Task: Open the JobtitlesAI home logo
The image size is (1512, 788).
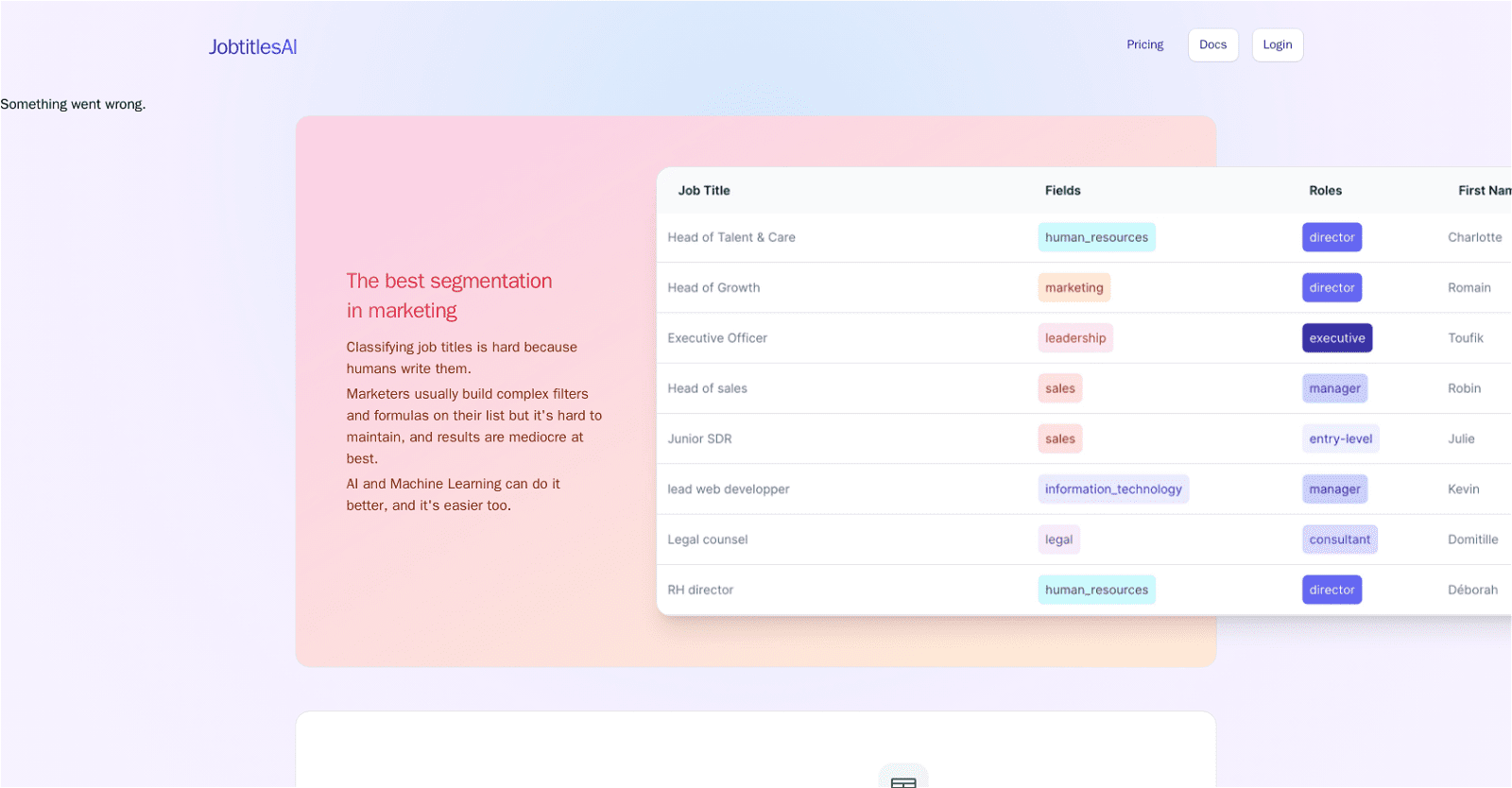Action: coord(252,46)
